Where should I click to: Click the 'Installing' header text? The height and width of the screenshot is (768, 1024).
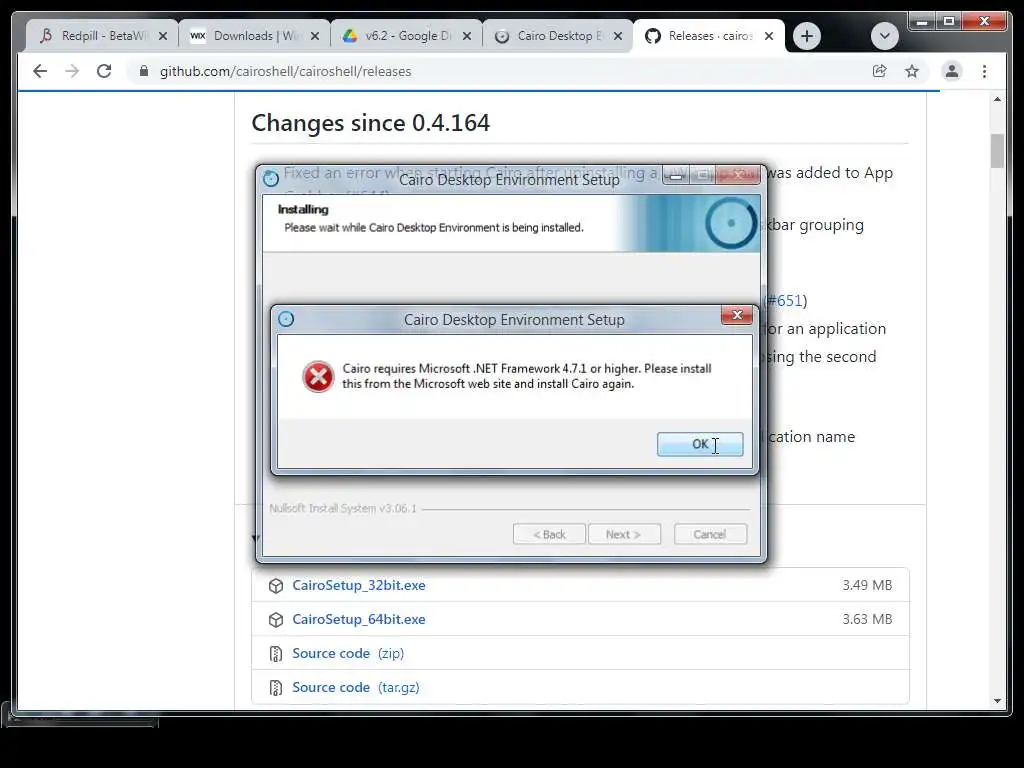pyautogui.click(x=303, y=210)
